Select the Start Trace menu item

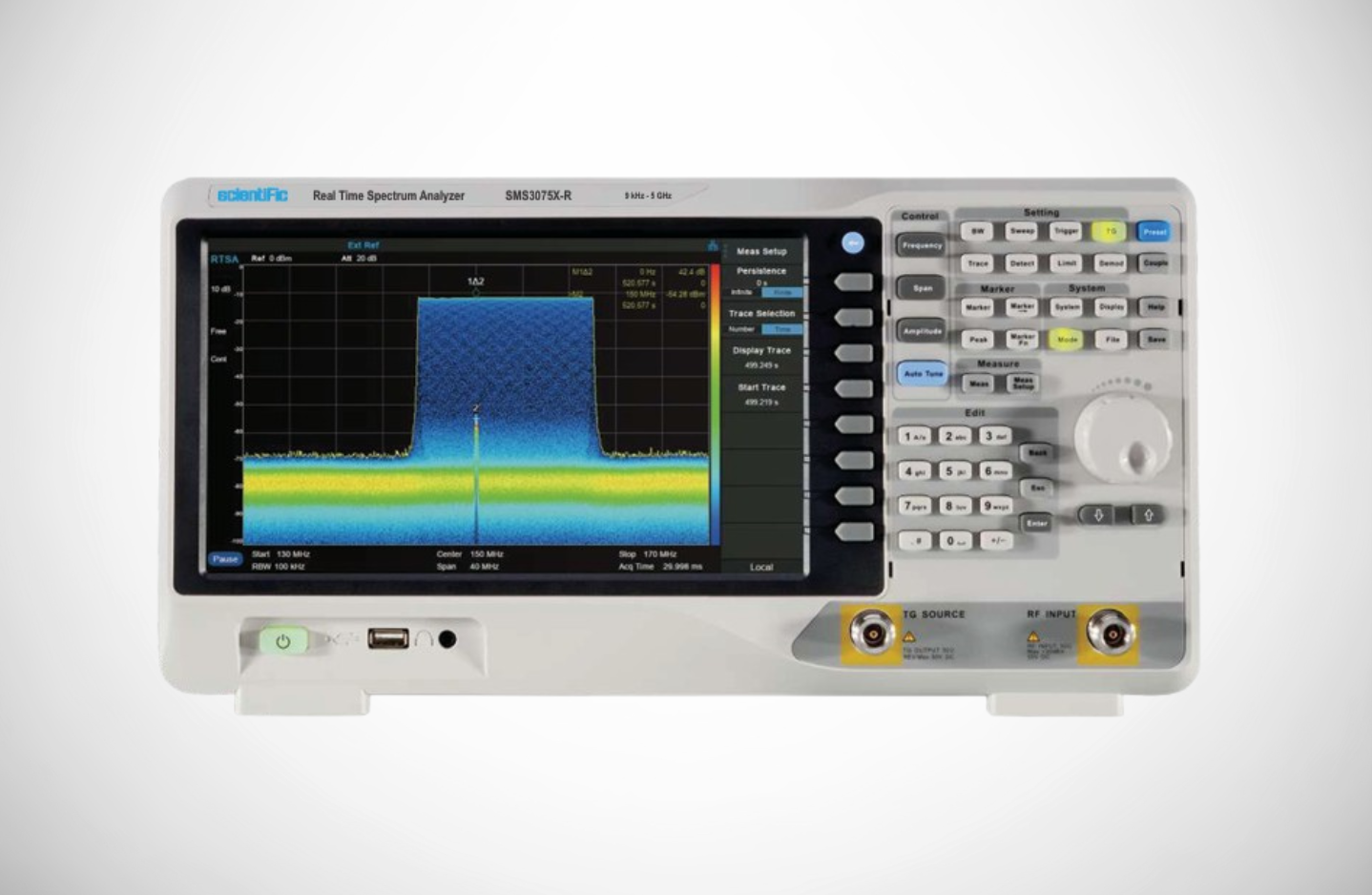pos(761,394)
